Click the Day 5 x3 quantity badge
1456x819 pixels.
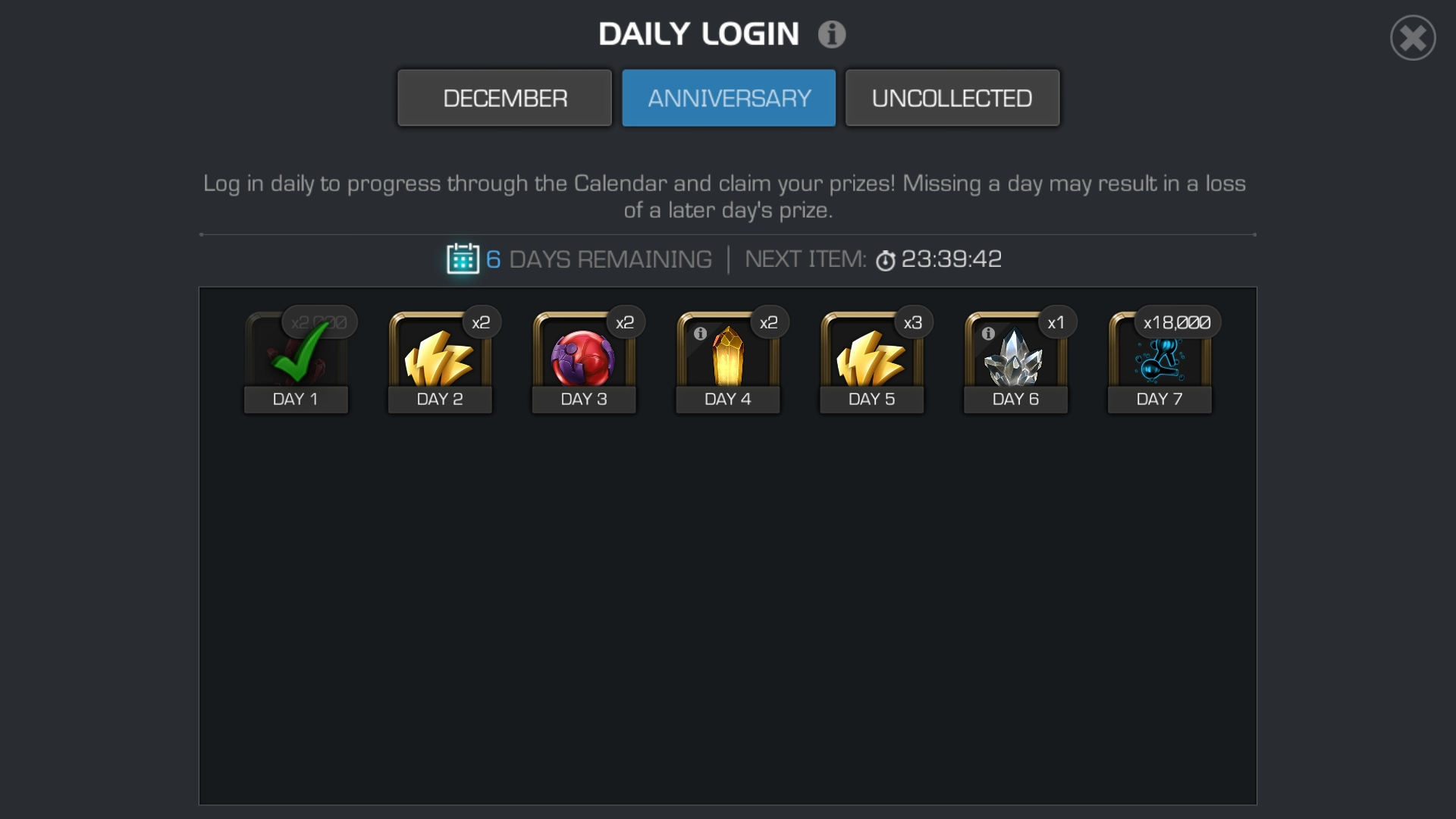coord(913,322)
